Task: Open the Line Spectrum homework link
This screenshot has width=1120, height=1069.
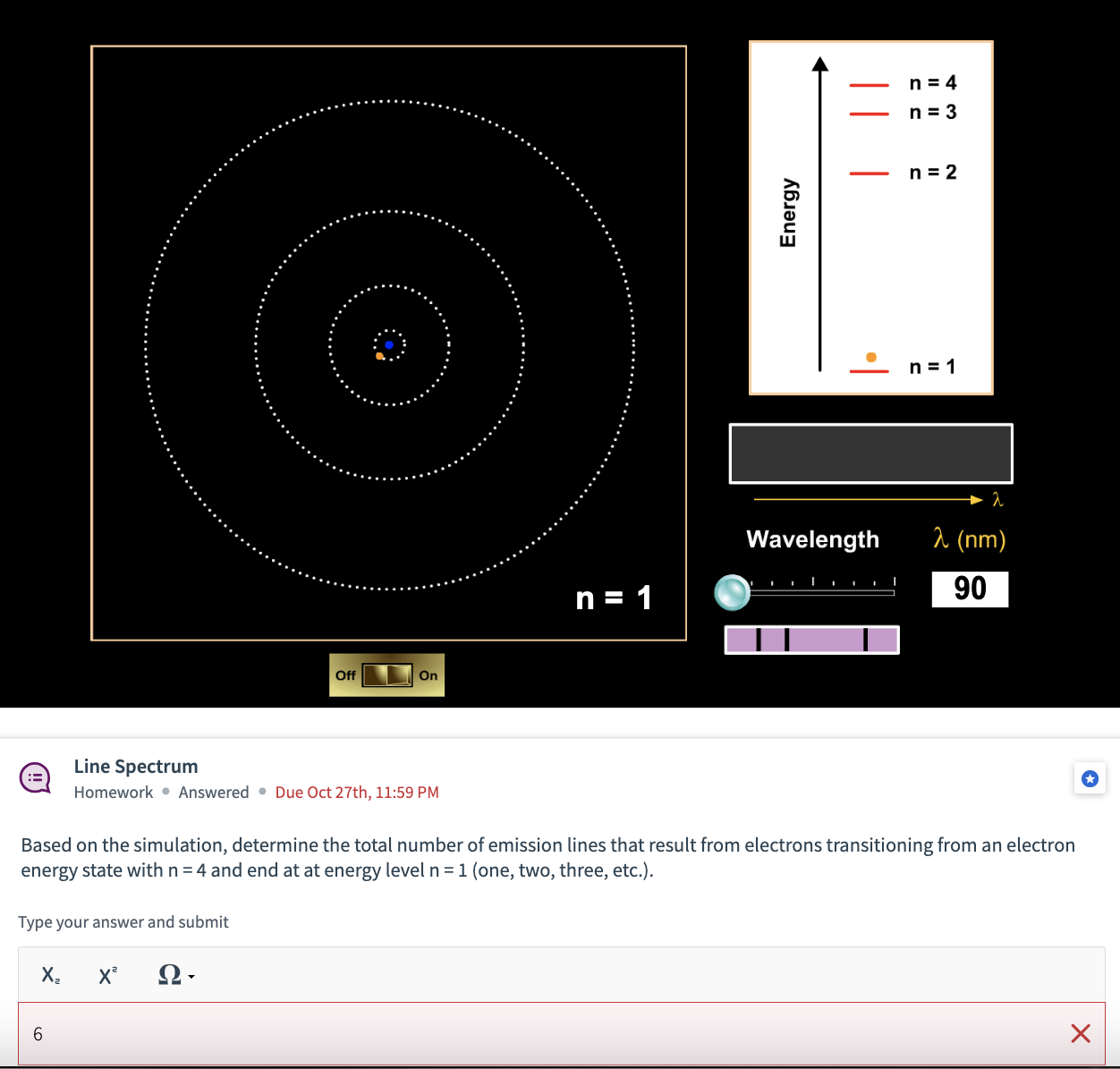Action: [x=136, y=766]
